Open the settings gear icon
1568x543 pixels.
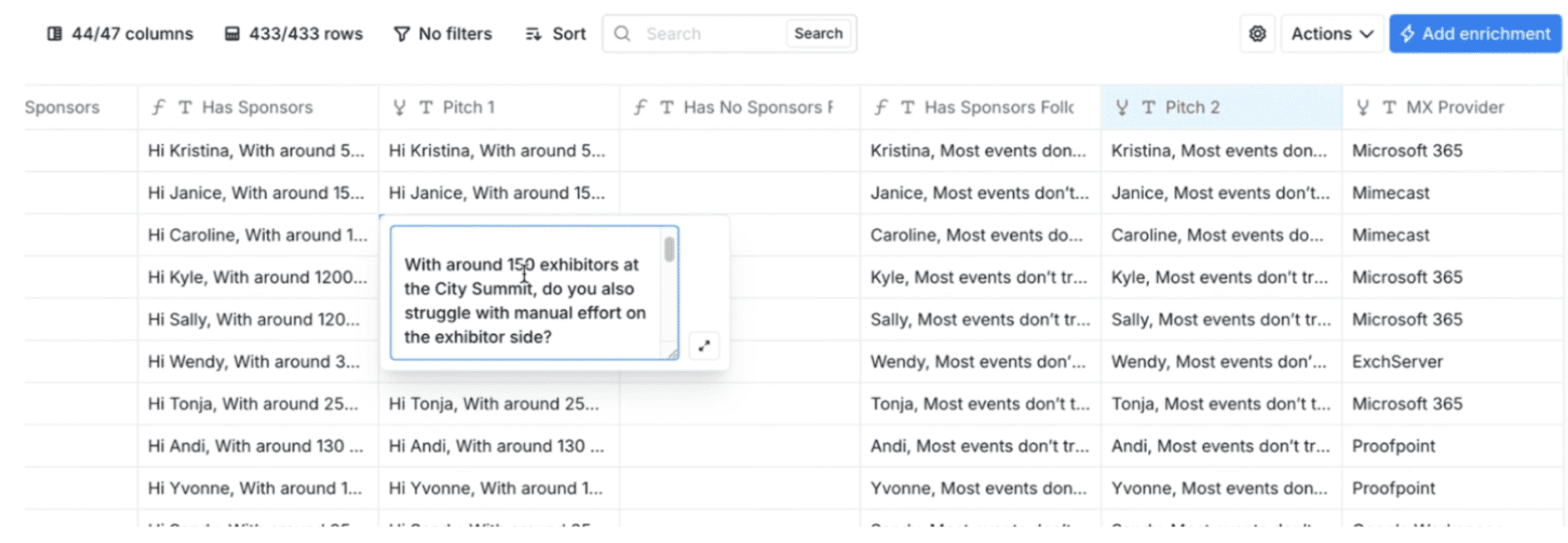click(x=1258, y=33)
